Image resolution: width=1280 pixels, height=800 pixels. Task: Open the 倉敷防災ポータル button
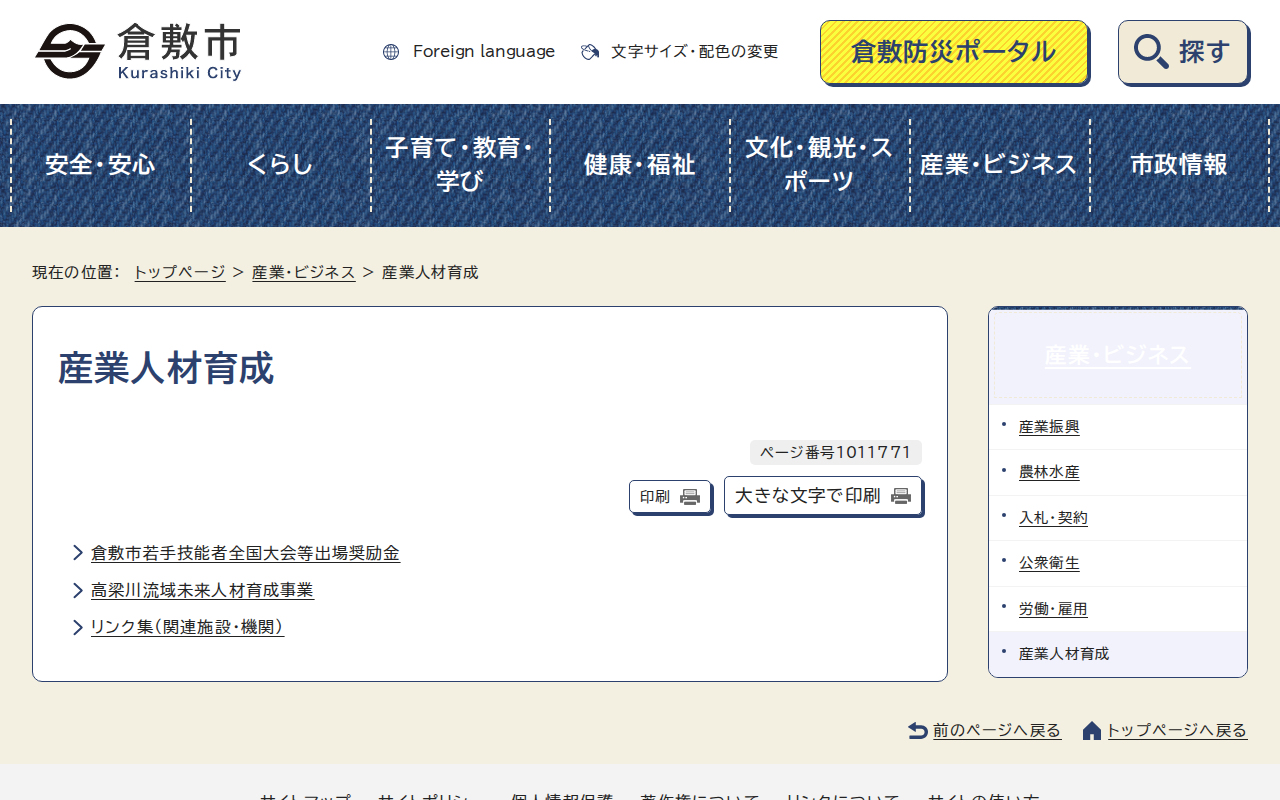click(953, 52)
